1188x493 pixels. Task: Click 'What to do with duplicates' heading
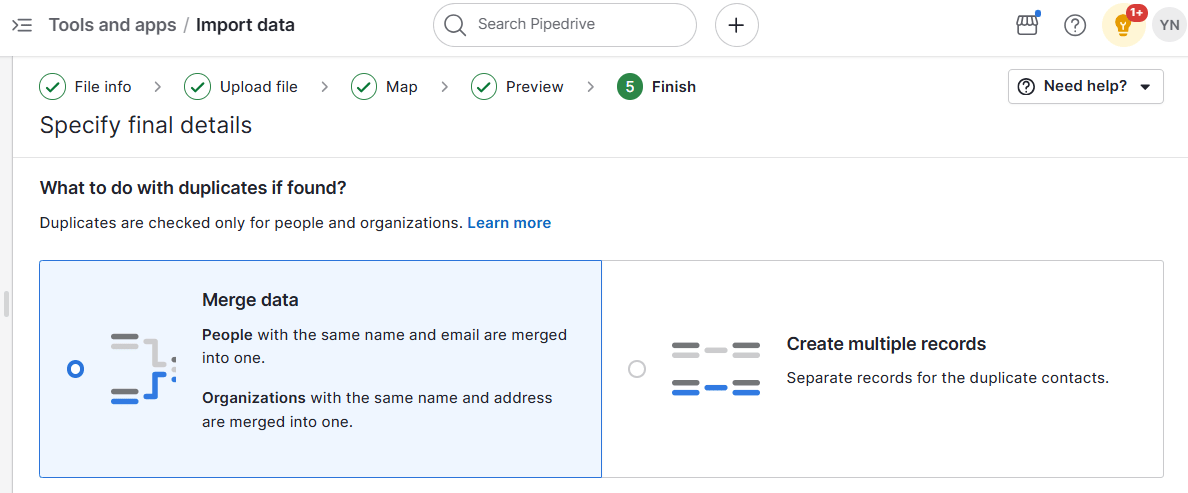click(x=192, y=188)
